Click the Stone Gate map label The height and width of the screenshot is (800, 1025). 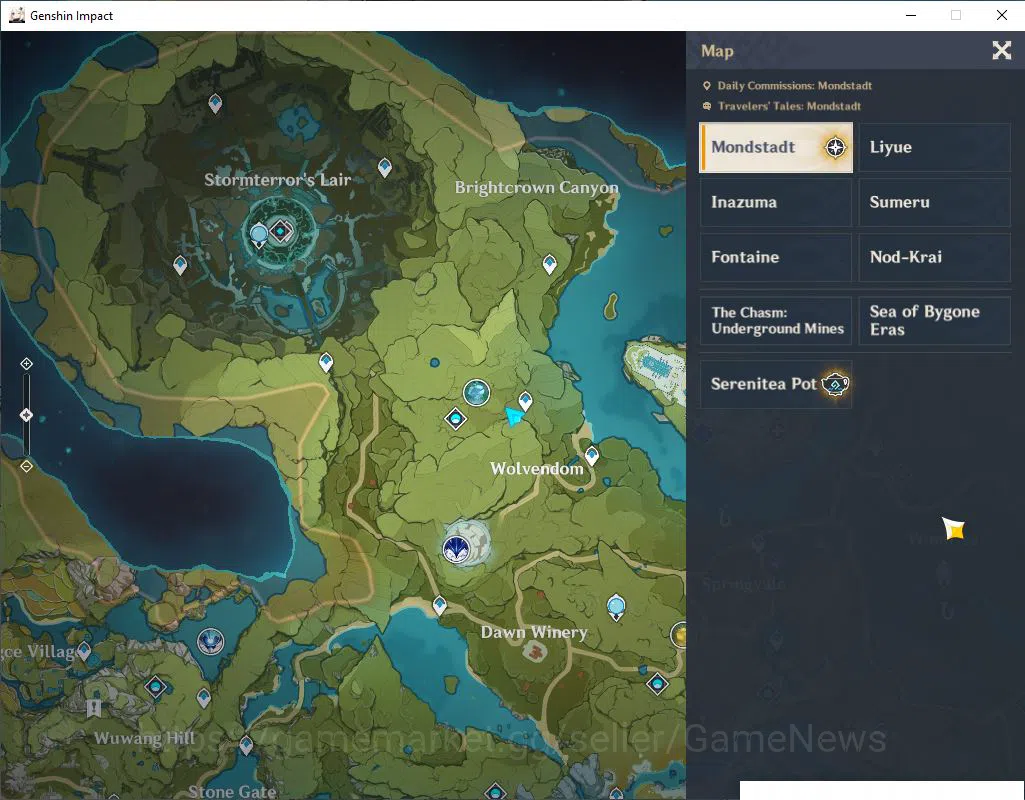[x=232, y=792]
